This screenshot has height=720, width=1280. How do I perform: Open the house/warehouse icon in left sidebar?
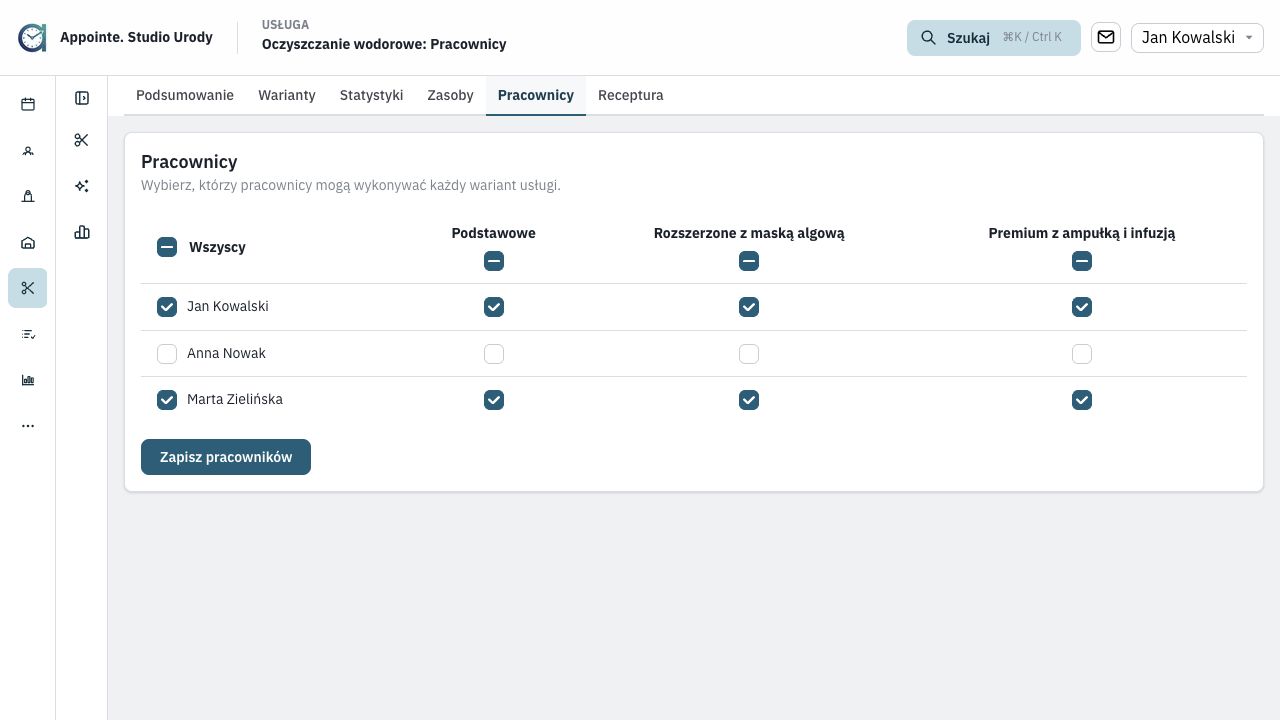pos(28,243)
